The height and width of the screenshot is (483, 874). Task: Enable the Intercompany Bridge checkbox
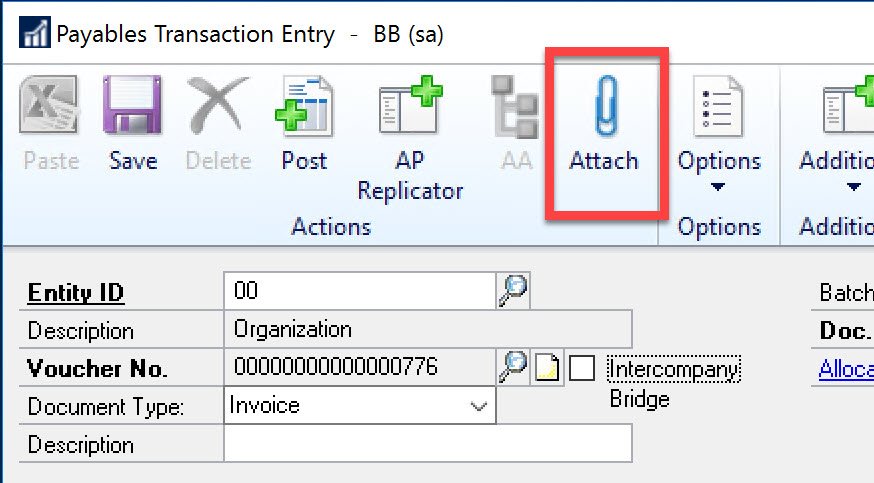(x=582, y=369)
